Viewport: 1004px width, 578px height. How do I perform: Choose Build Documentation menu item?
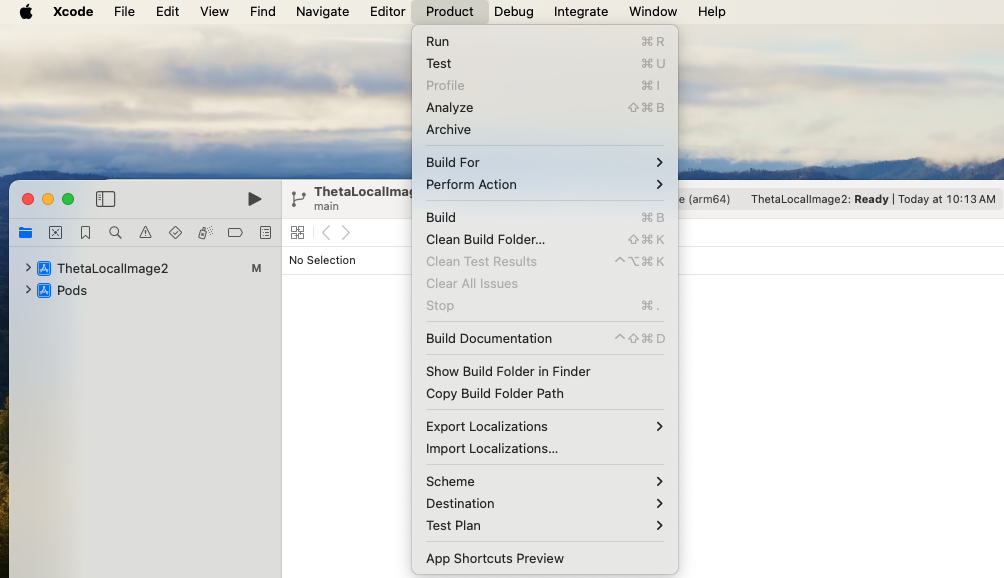tap(545, 339)
